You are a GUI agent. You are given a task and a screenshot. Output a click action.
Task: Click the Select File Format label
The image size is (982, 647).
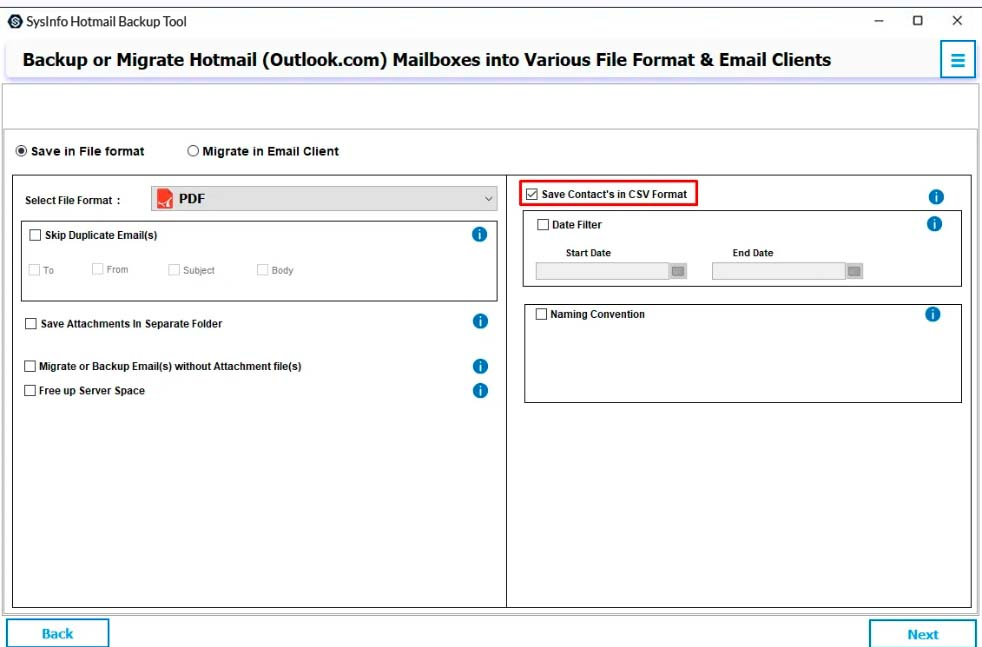[x=73, y=200]
